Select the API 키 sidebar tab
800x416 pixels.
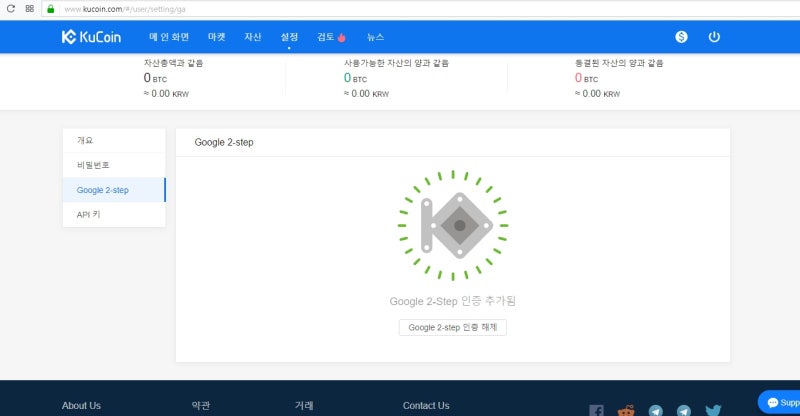pyautogui.click(x=114, y=215)
